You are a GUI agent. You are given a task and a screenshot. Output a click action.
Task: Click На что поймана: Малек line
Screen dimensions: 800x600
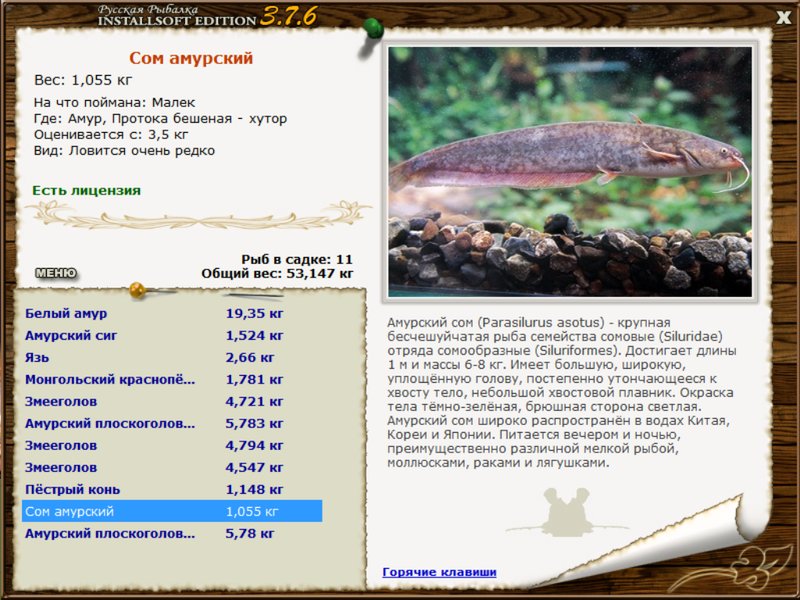click(x=114, y=102)
